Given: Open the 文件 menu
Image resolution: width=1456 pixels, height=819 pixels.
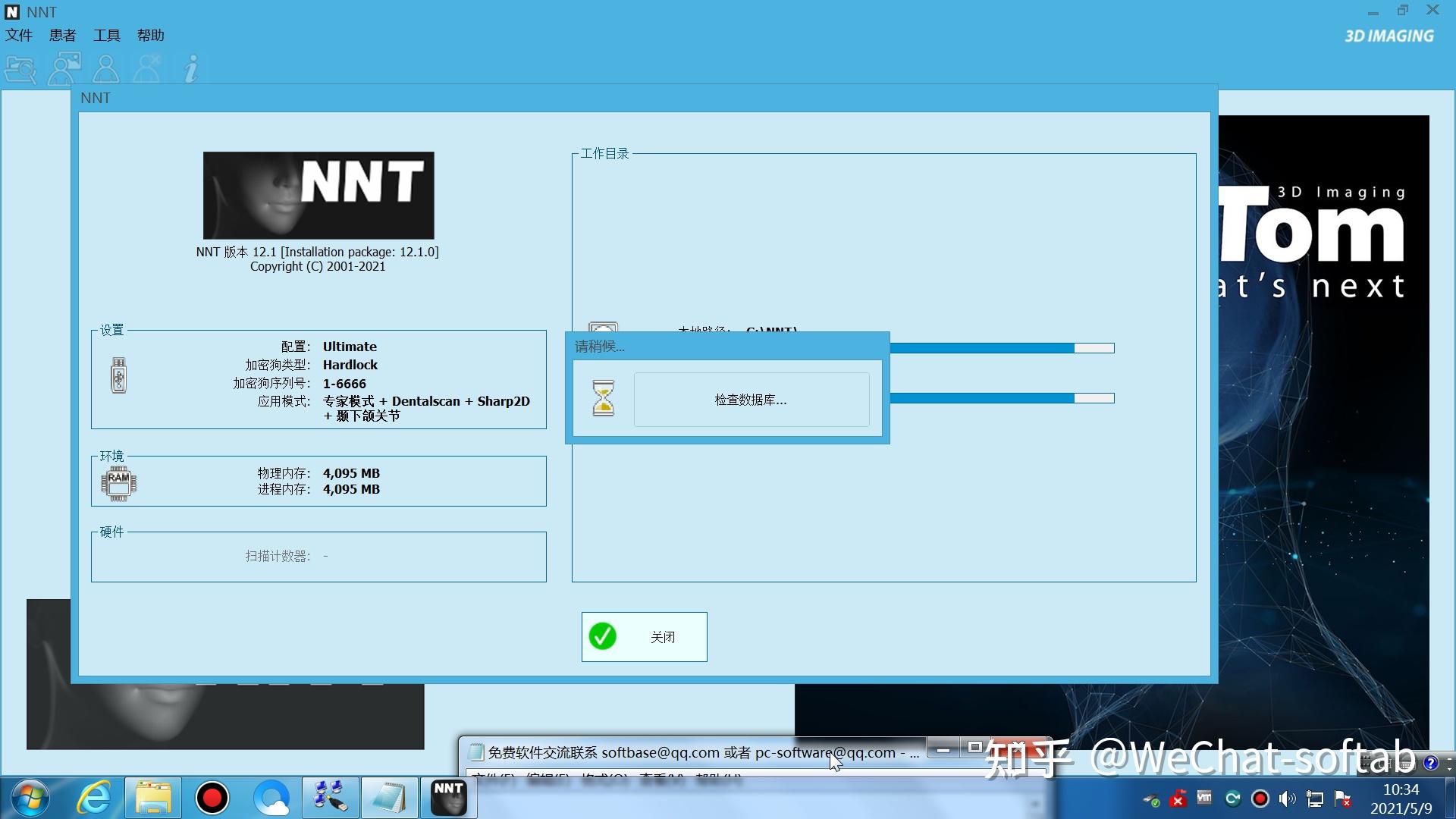Looking at the screenshot, I should [19, 36].
